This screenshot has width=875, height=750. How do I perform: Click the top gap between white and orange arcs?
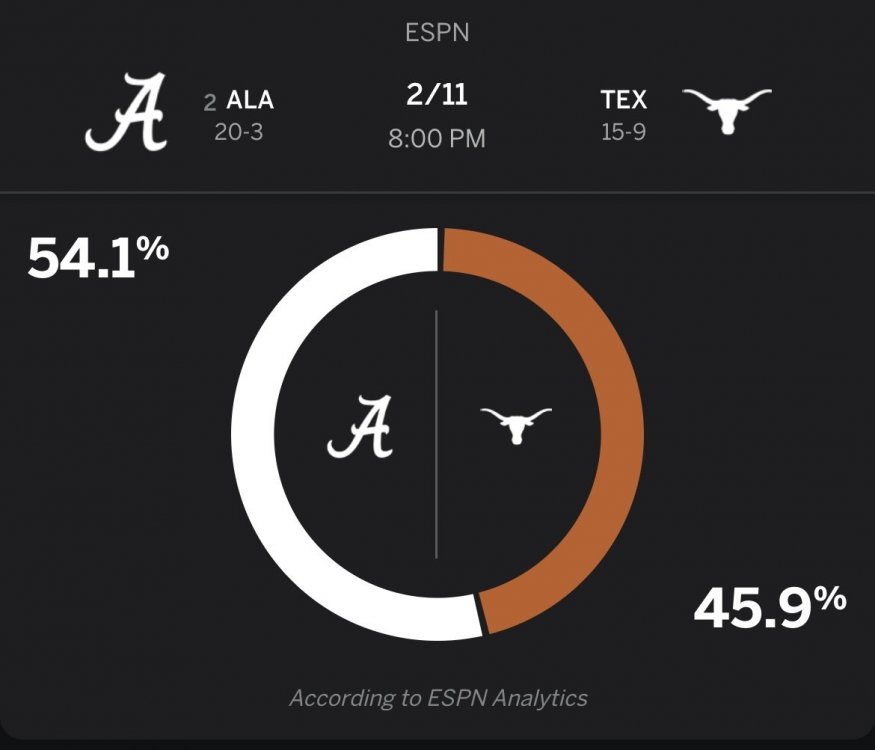click(x=440, y=249)
